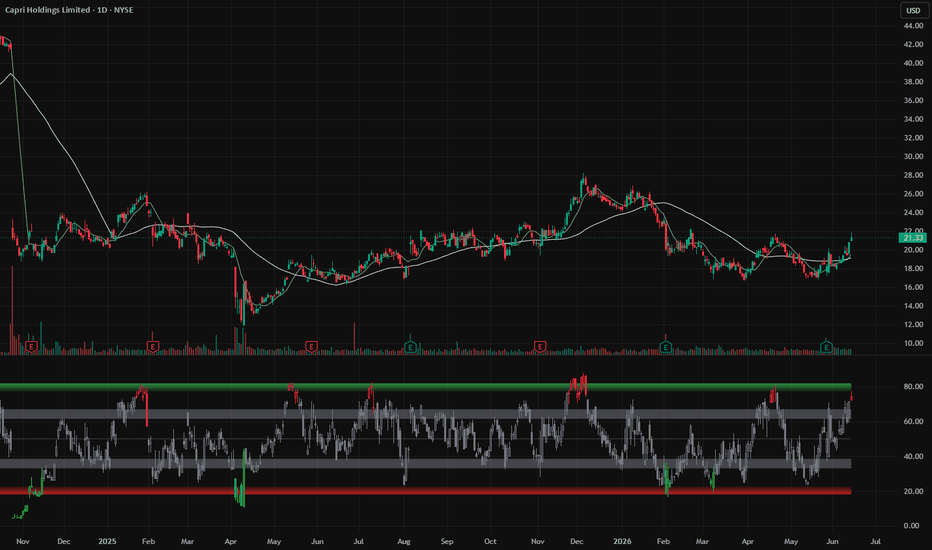
Task: Click the 60.00 oscillator axis label
Action: click(x=913, y=422)
